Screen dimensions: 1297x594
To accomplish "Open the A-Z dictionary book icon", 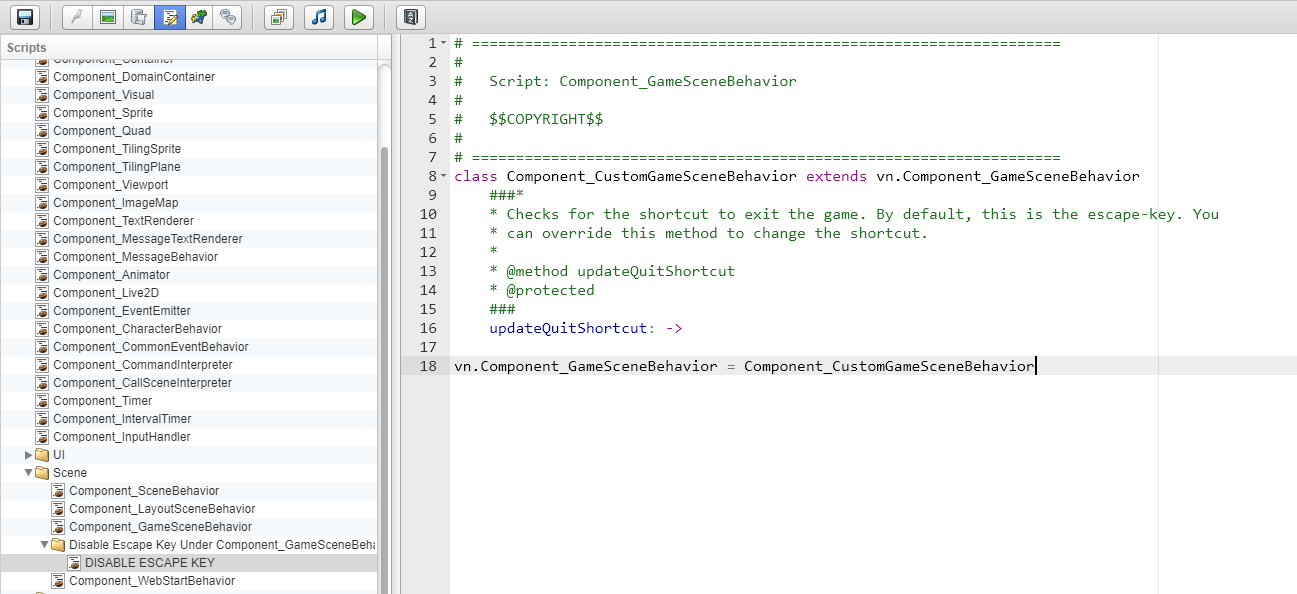I will coord(411,17).
